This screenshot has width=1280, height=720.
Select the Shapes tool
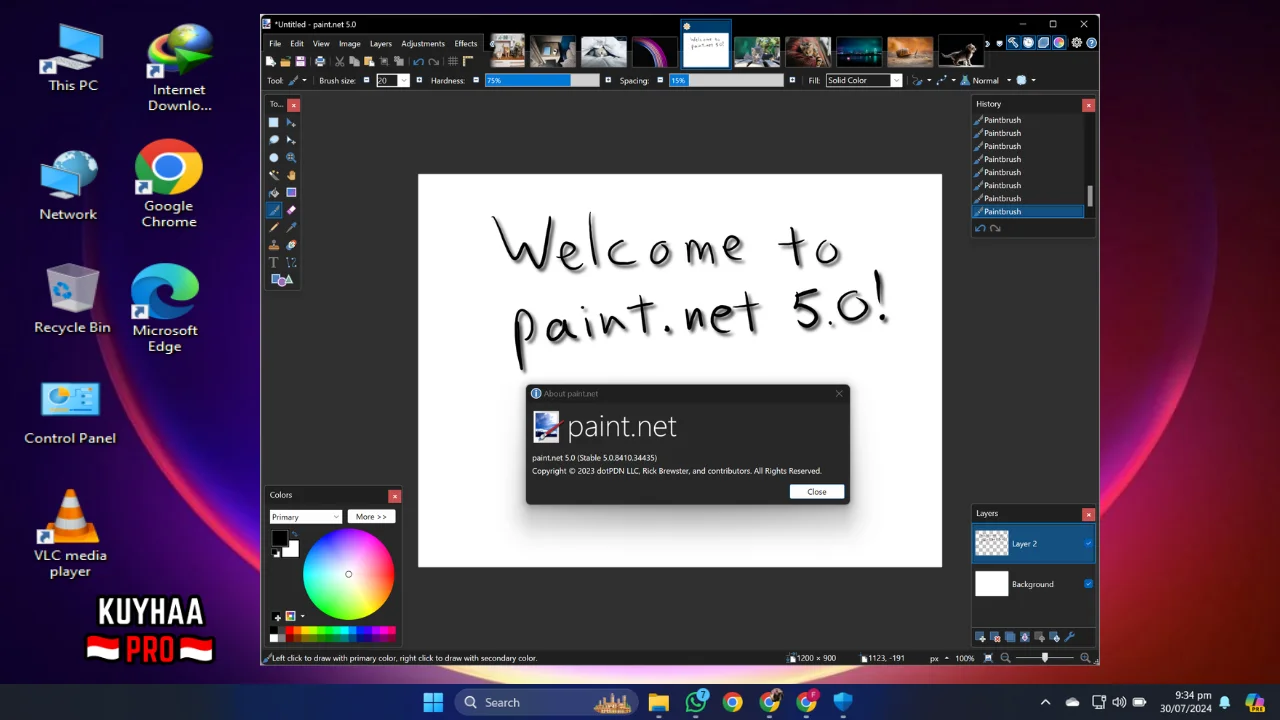click(x=282, y=280)
